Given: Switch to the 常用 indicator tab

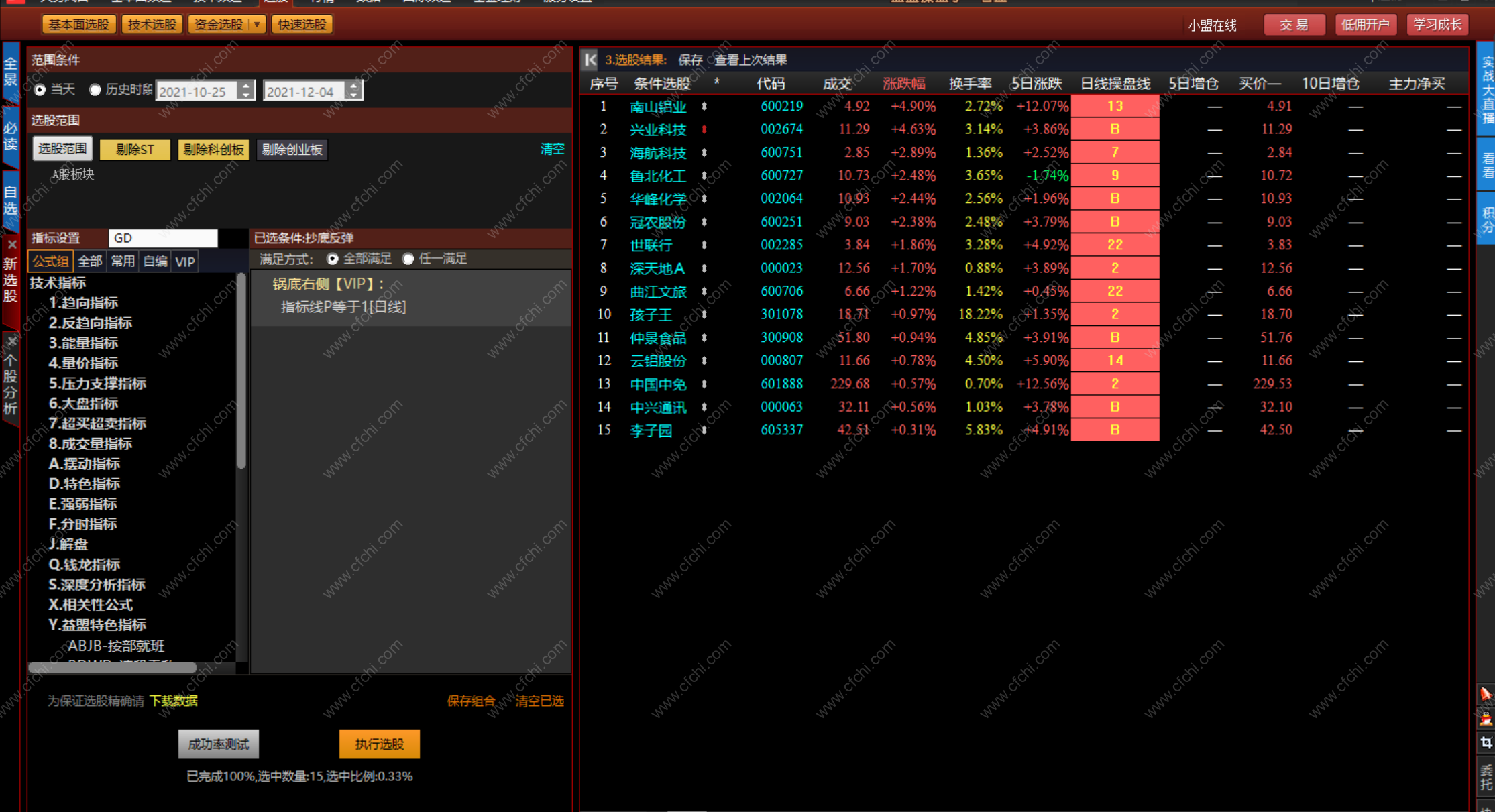Looking at the screenshot, I should (x=123, y=262).
